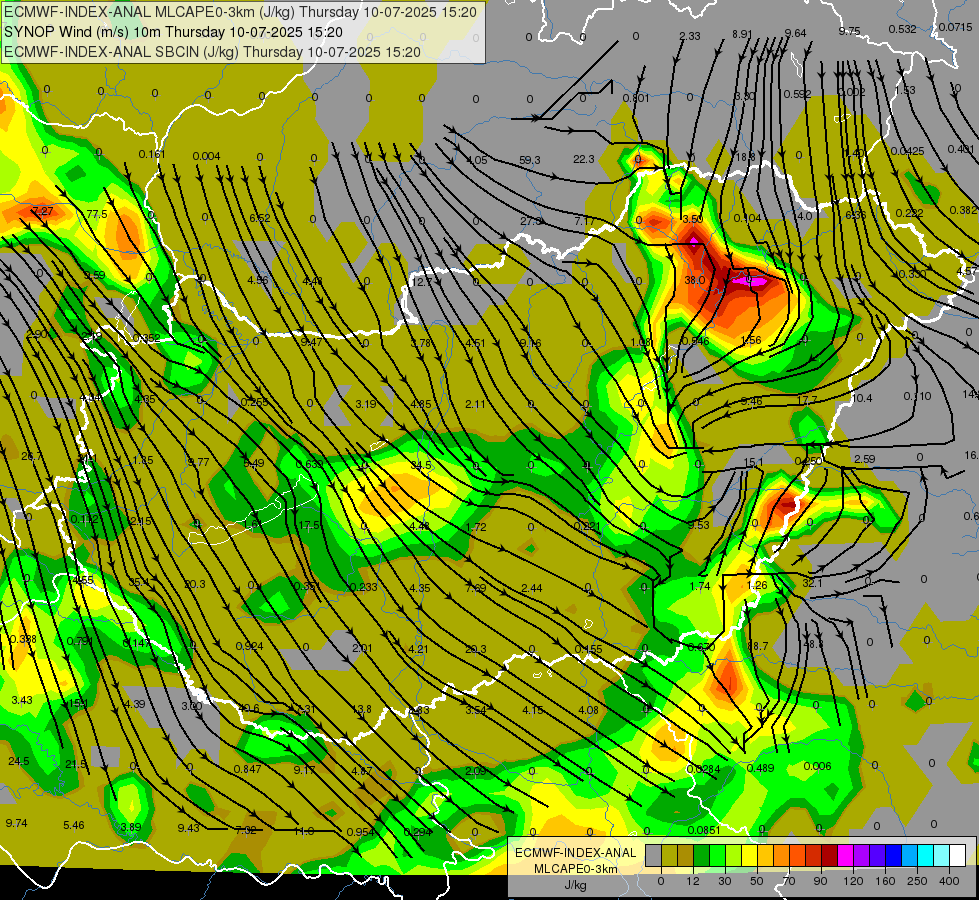
Task: Click the map value 9.75
Action: click(849, 31)
